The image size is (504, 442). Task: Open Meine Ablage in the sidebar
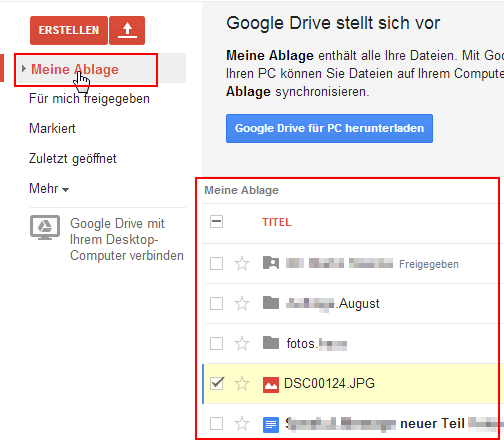point(75,69)
